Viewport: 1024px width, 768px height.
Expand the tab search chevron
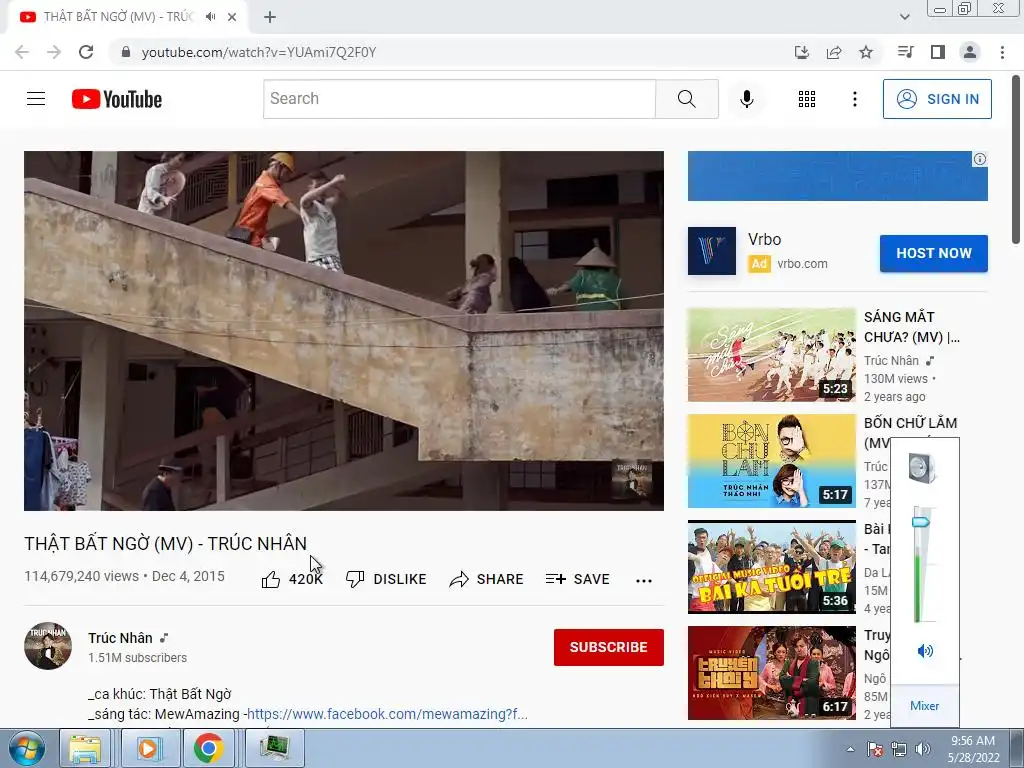pyautogui.click(x=904, y=17)
